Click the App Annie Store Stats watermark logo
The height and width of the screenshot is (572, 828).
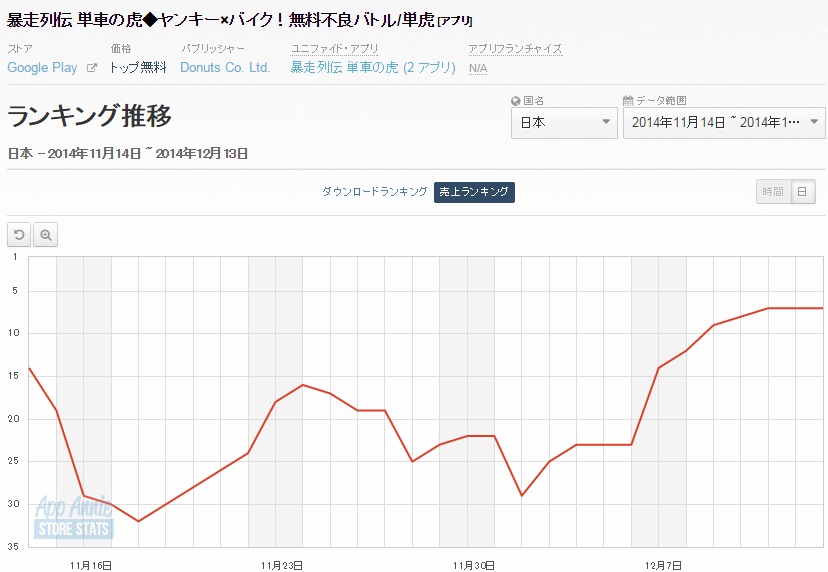(x=74, y=517)
